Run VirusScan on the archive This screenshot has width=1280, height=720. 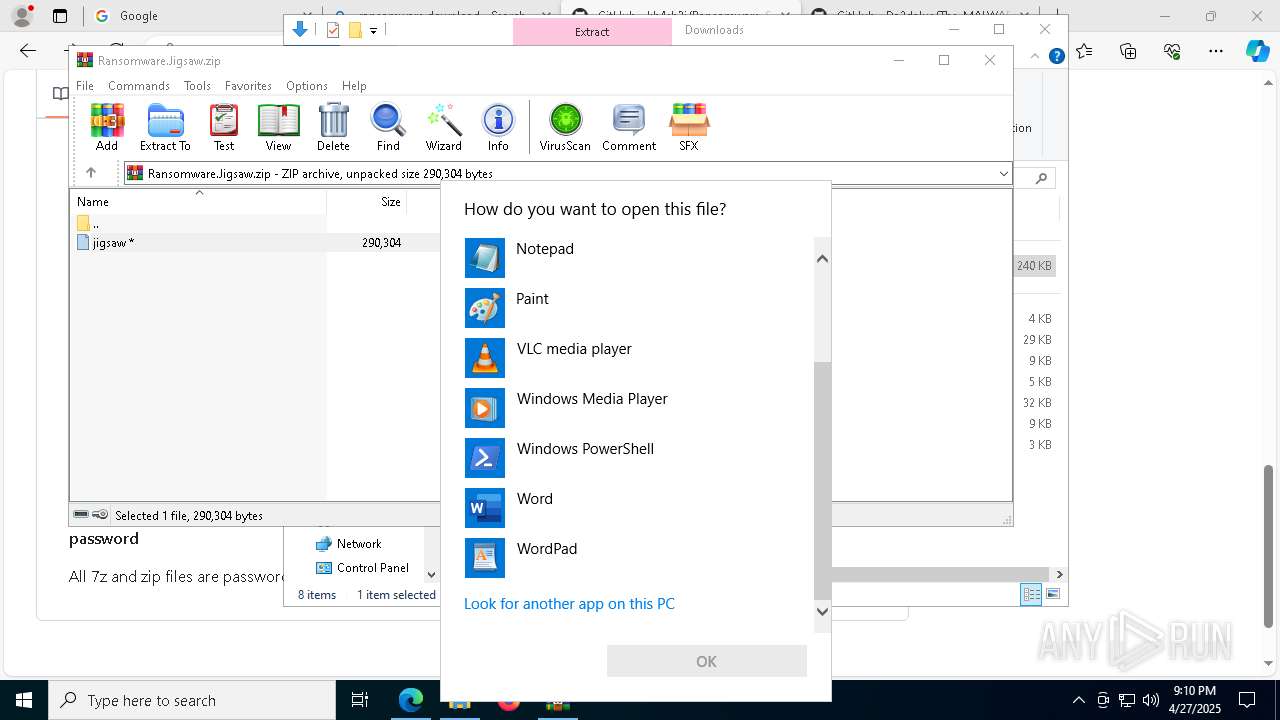click(x=565, y=127)
